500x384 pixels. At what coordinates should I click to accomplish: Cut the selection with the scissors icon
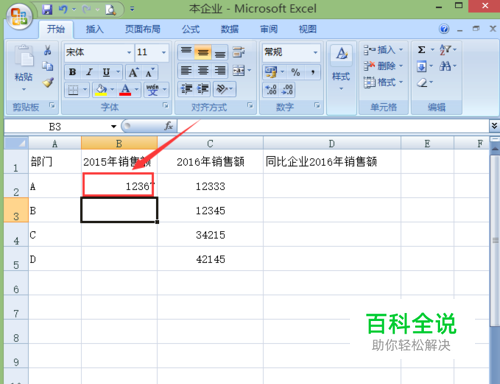[x=48, y=50]
